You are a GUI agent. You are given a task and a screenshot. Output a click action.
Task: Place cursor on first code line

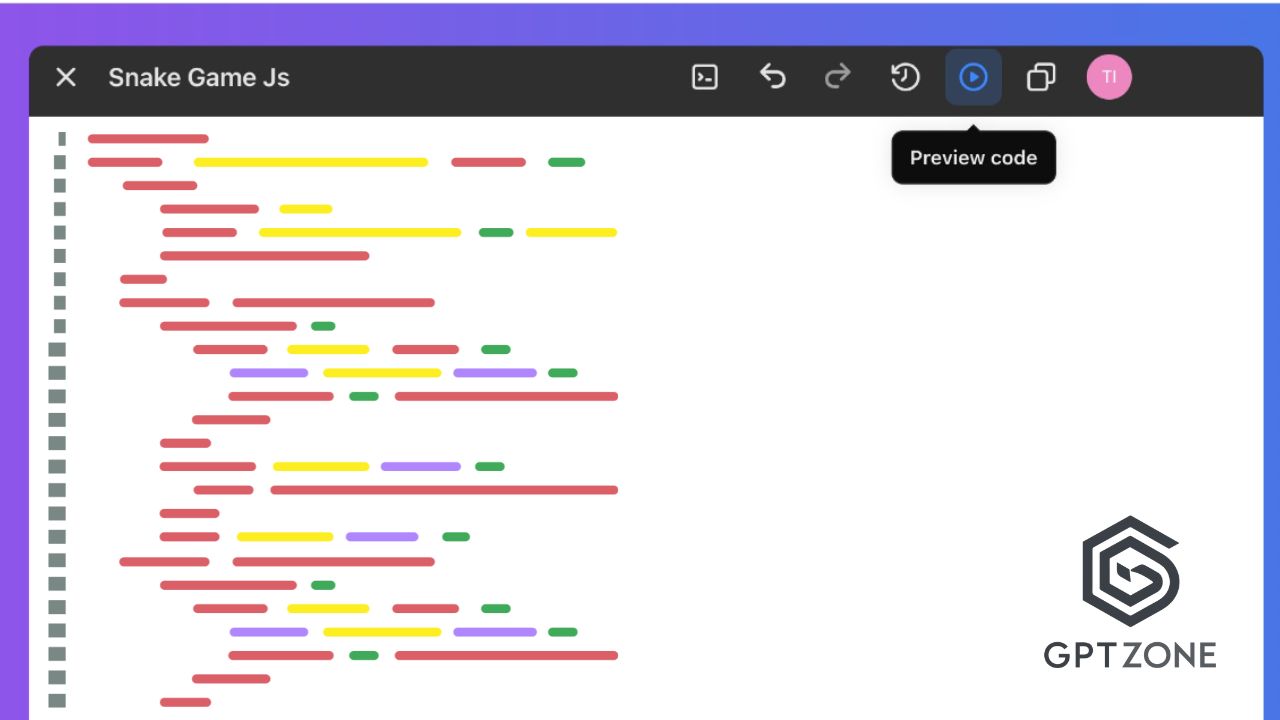click(x=148, y=139)
